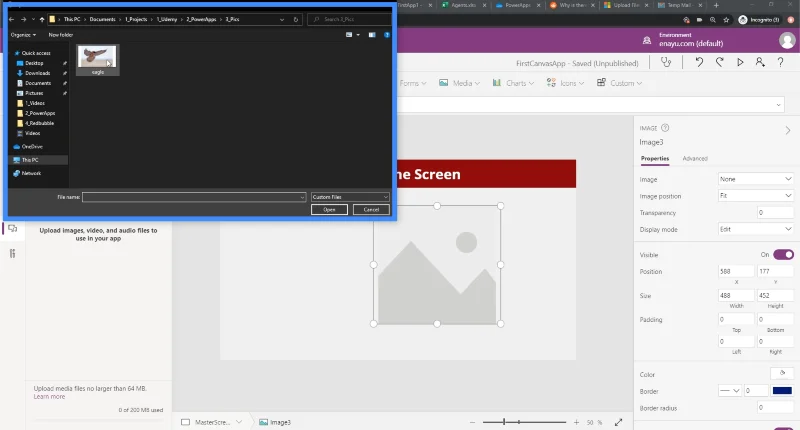The width and height of the screenshot is (800, 430).
Task: Click the Open button in file dialog
Action: click(329, 210)
